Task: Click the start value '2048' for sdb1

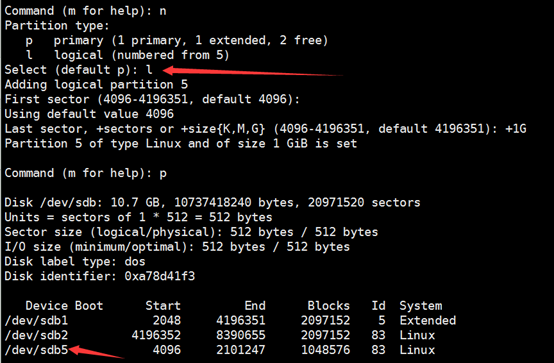Action: point(167,321)
